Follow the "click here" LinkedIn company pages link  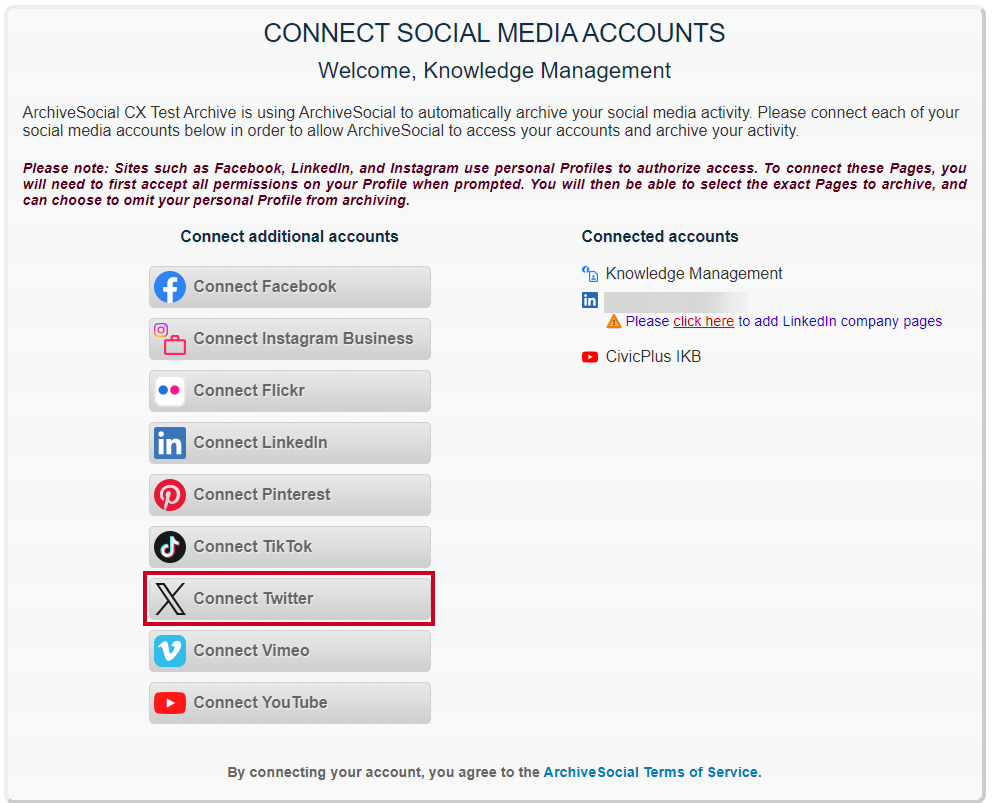(703, 321)
